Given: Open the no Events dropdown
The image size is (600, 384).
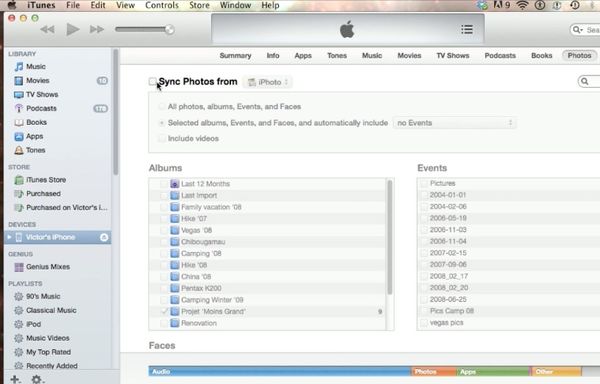Looking at the screenshot, I should (x=454, y=123).
